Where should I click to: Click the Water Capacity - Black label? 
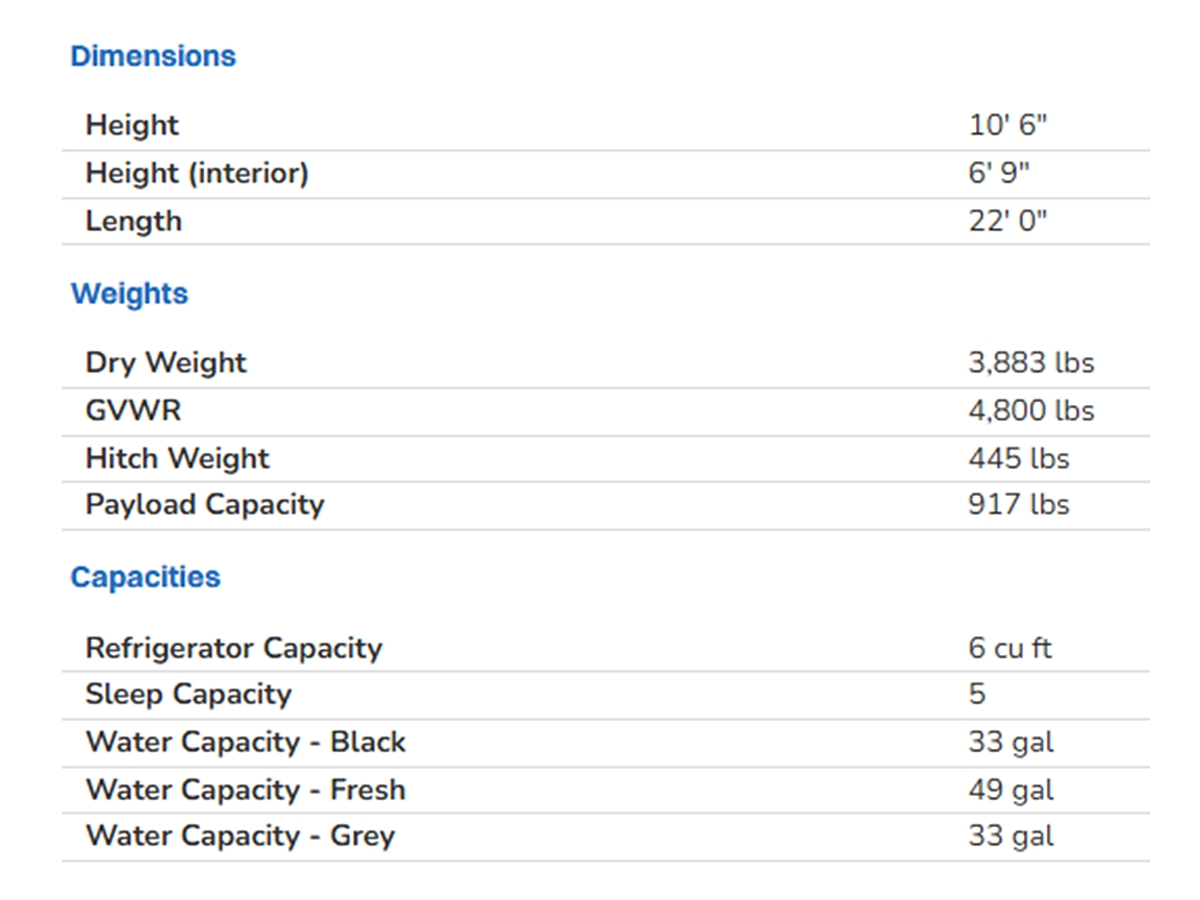pos(246,742)
